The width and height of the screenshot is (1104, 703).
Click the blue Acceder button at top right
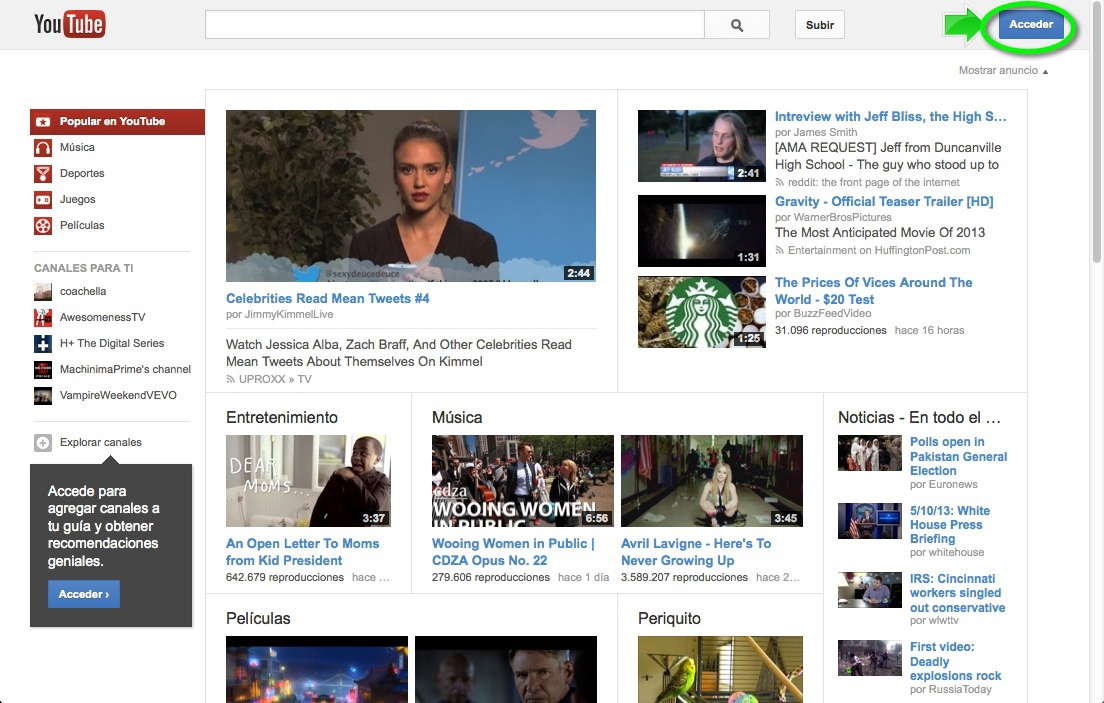pyautogui.click(x=1031, y=25)
